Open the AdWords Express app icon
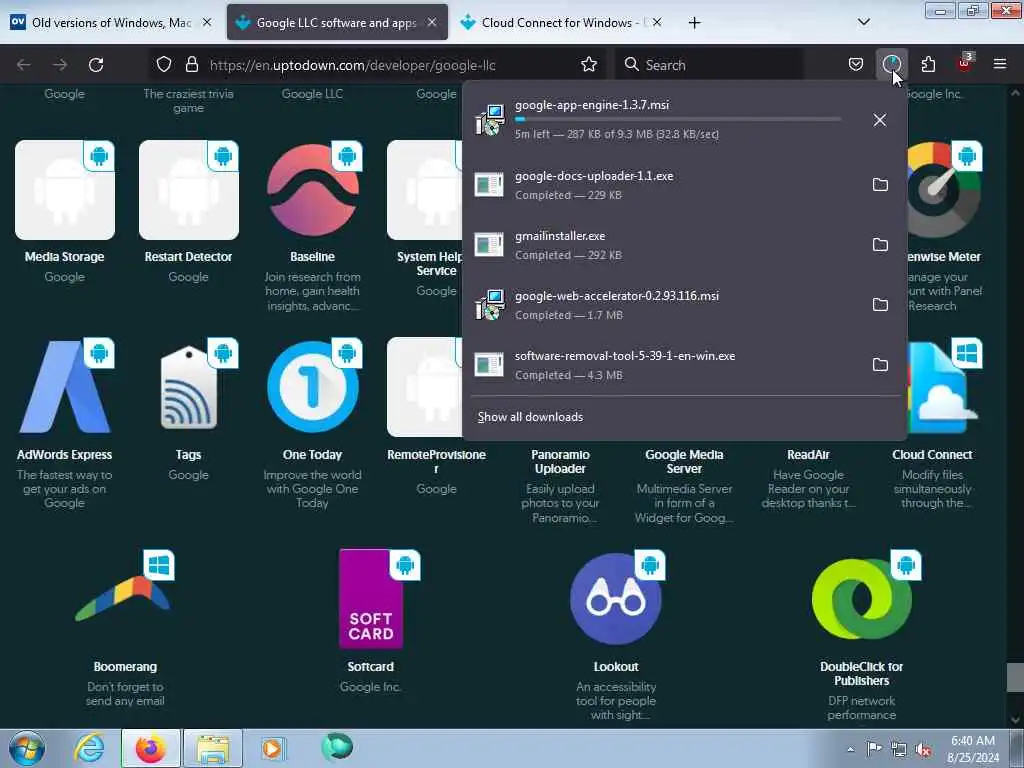Viewport: 1024px width, 768px height. click(65, 387)
